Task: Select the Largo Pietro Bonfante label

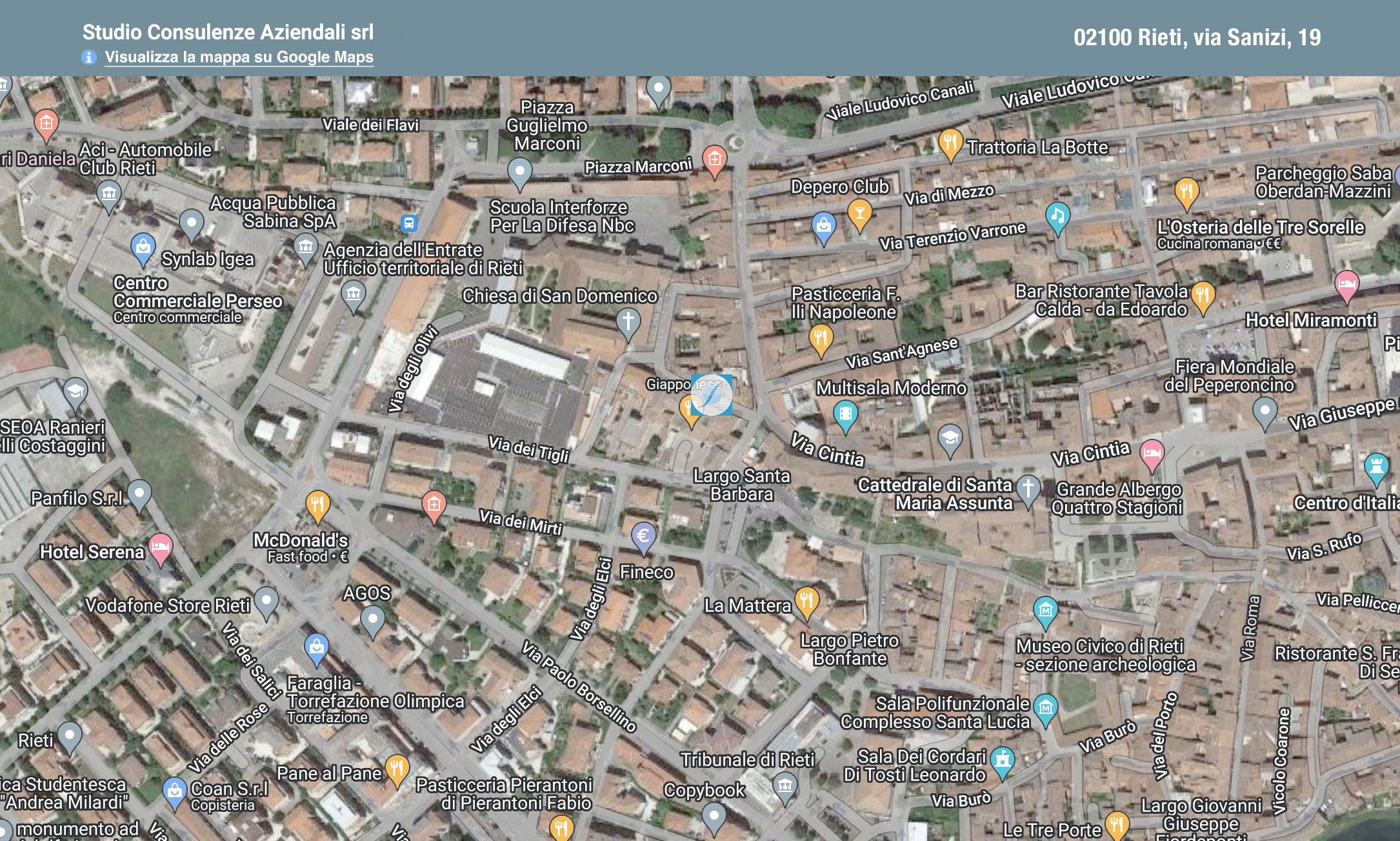Action: click(850, 649)
